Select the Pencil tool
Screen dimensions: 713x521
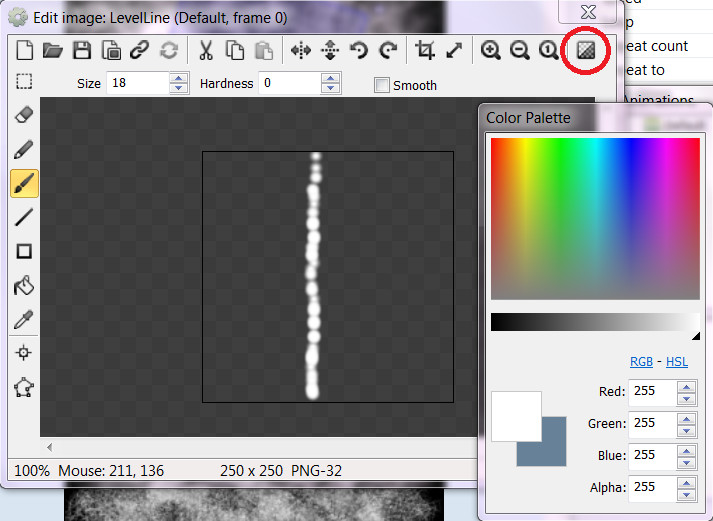click(24, 149)
